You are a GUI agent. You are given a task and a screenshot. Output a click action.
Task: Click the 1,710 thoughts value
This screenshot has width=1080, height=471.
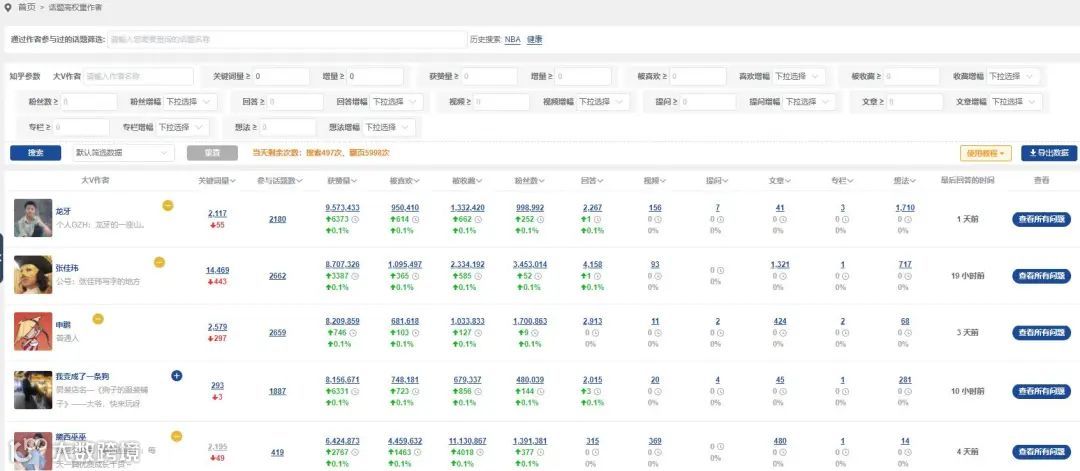point(904,207)
